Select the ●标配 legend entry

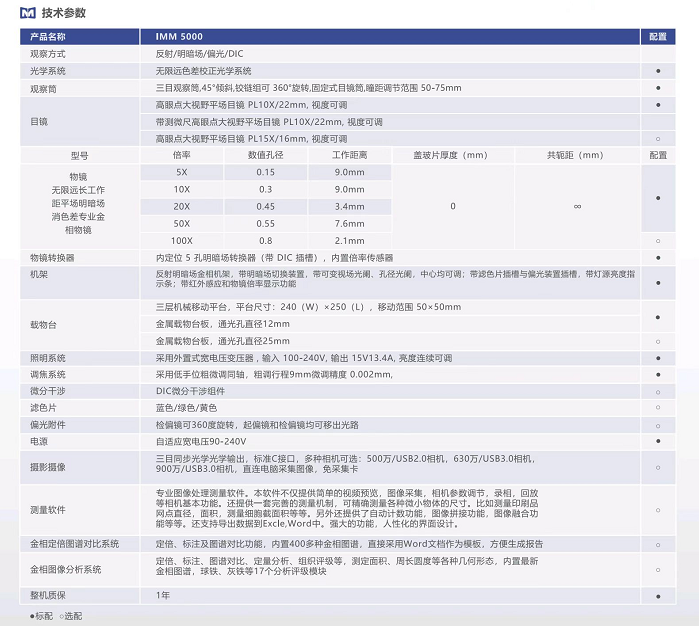pyautogui.click(x=41, y=616)
